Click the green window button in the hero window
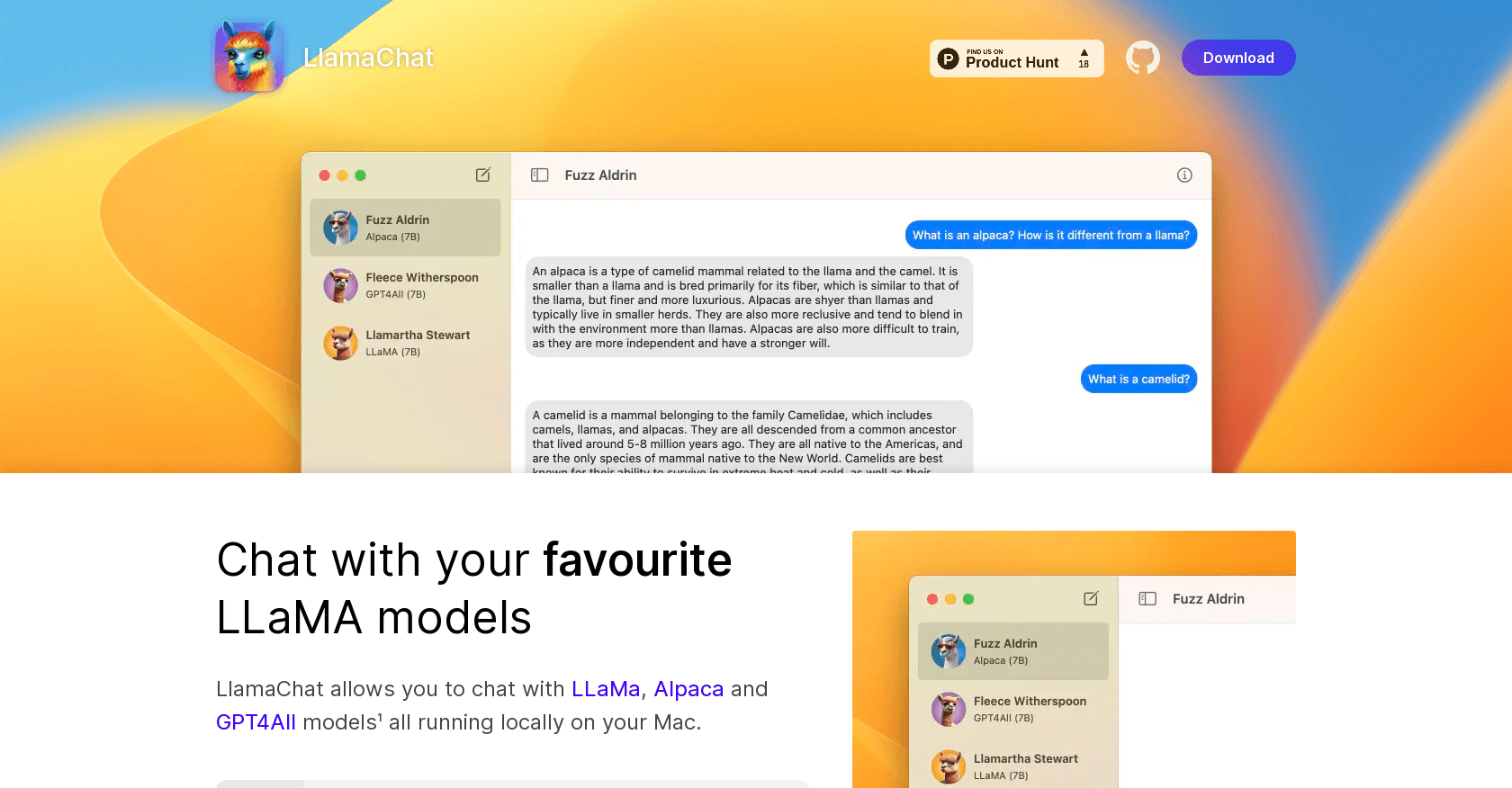 [360, 175]
